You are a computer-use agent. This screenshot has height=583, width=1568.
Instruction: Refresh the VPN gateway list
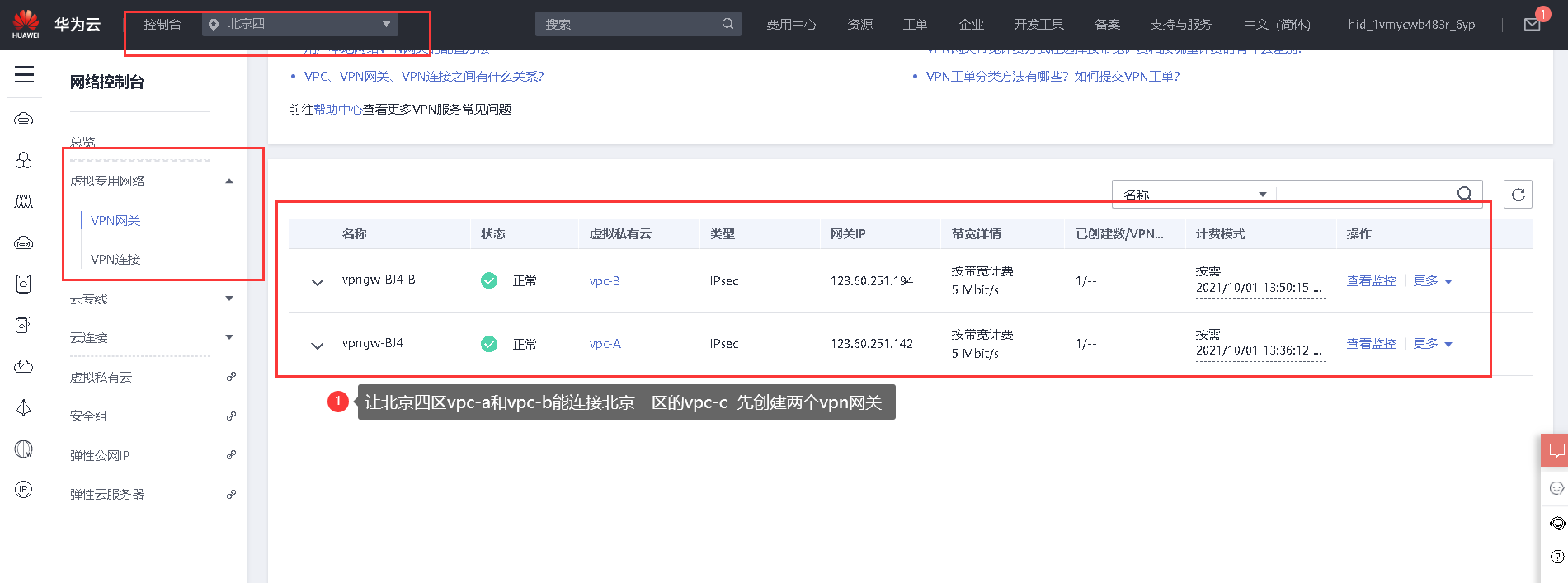1518,195
